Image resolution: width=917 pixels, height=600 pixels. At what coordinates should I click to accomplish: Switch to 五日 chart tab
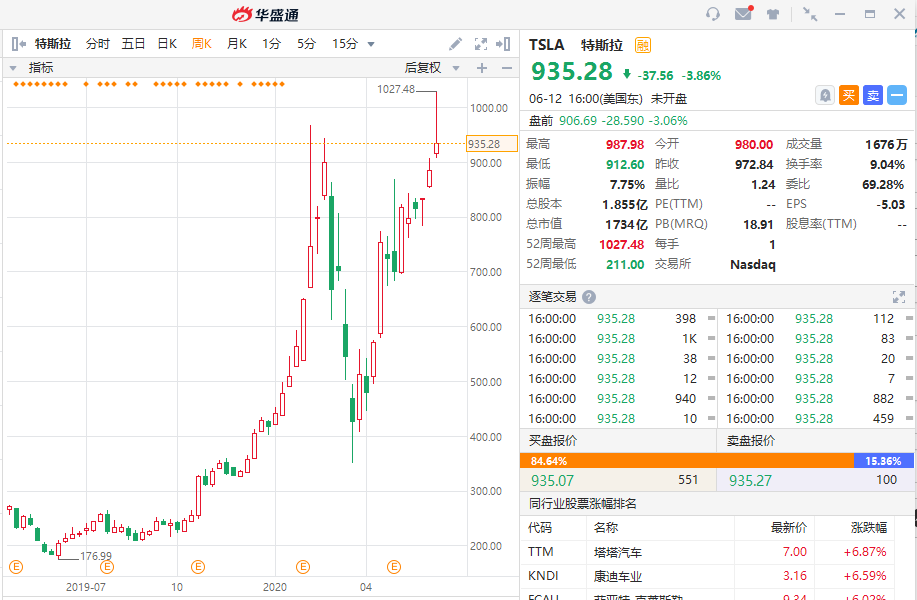coord(133,44)
